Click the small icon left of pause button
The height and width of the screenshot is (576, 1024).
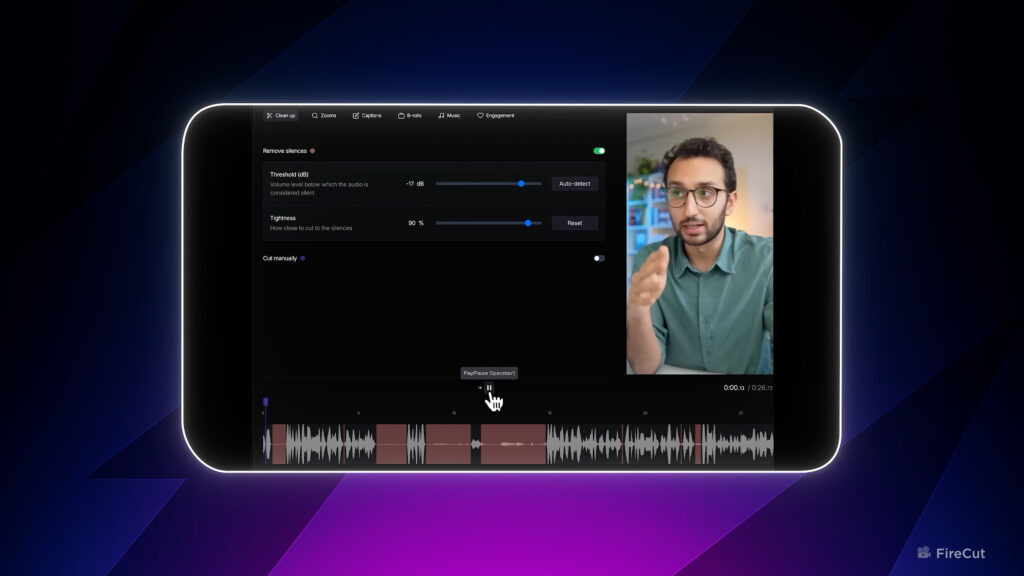tap(479, 388)
